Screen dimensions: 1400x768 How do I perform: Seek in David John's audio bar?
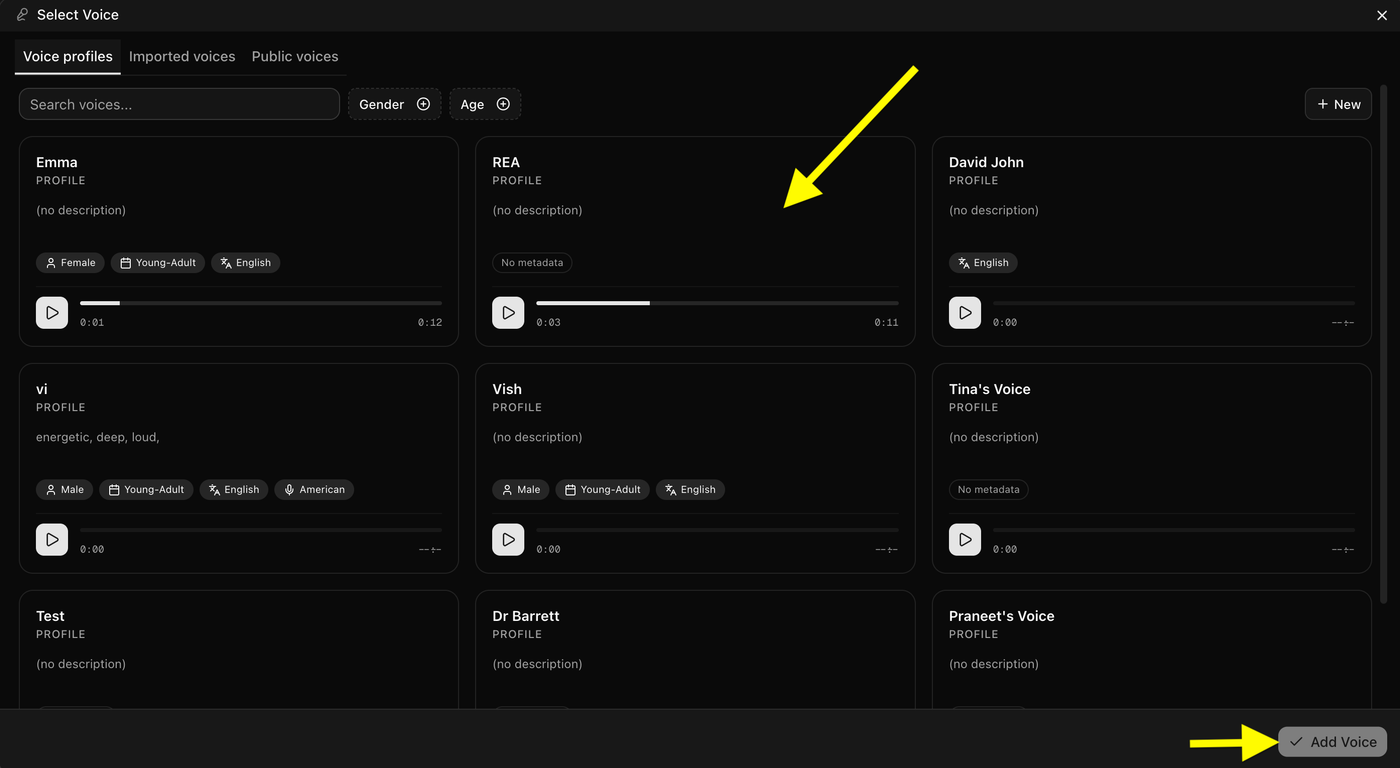pos(1174,303)
